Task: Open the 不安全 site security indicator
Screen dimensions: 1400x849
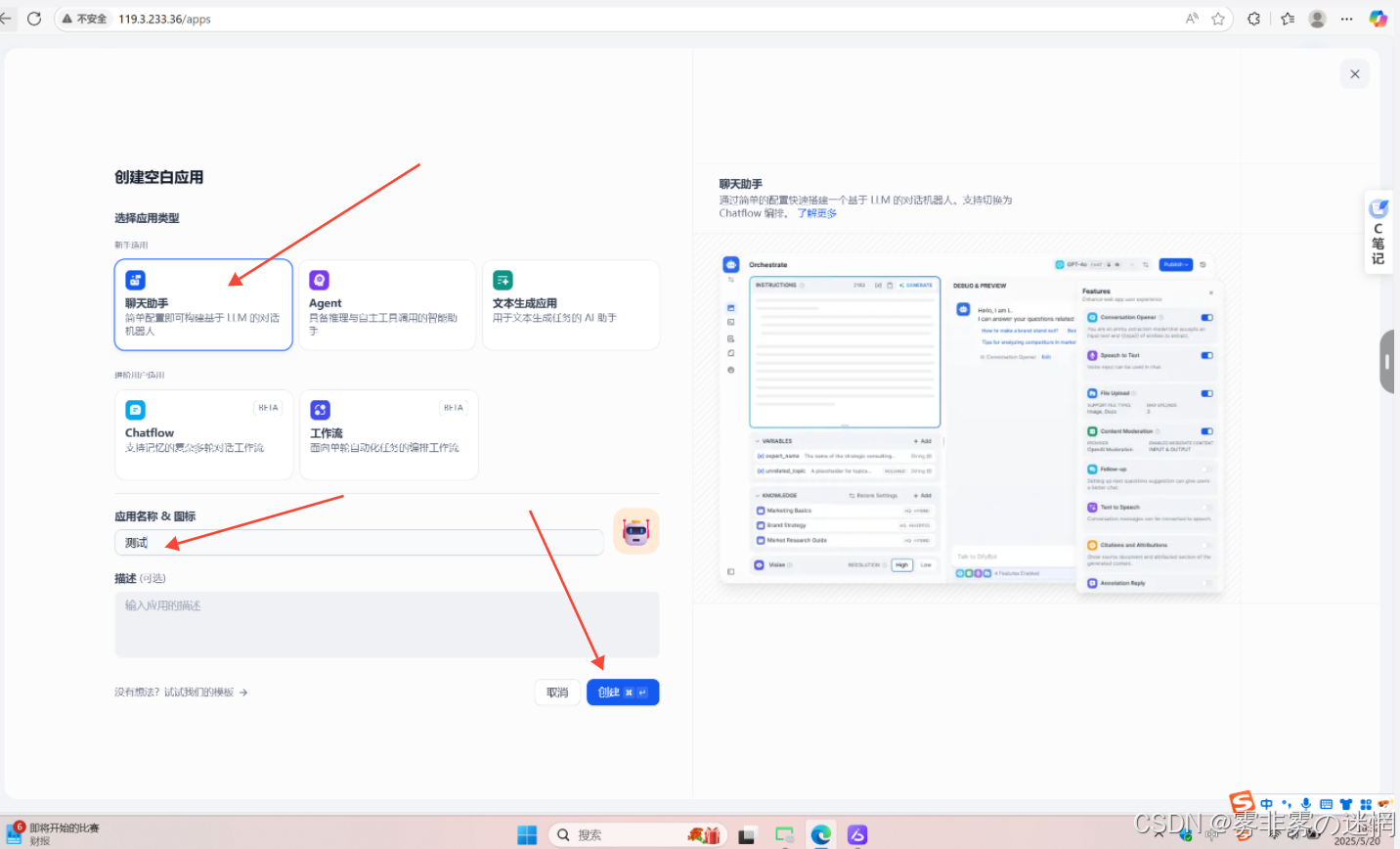Action: pyautogui.click(x=84, y=19)
